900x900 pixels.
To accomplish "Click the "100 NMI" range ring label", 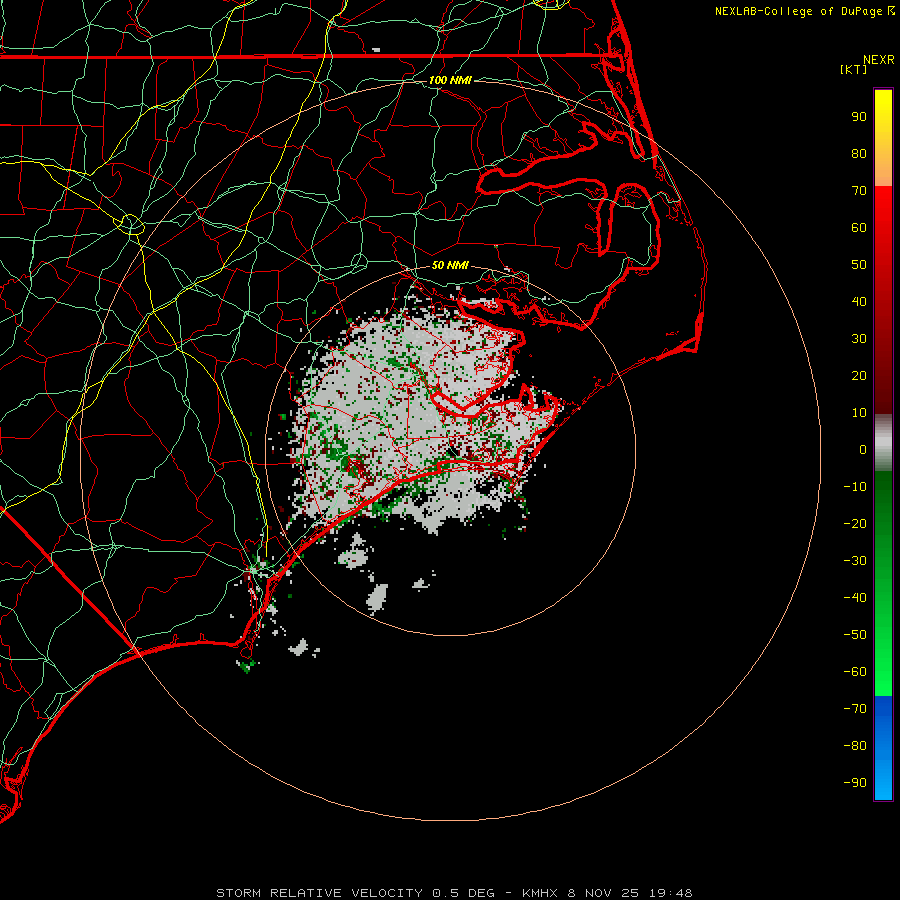I will [450, 80].
